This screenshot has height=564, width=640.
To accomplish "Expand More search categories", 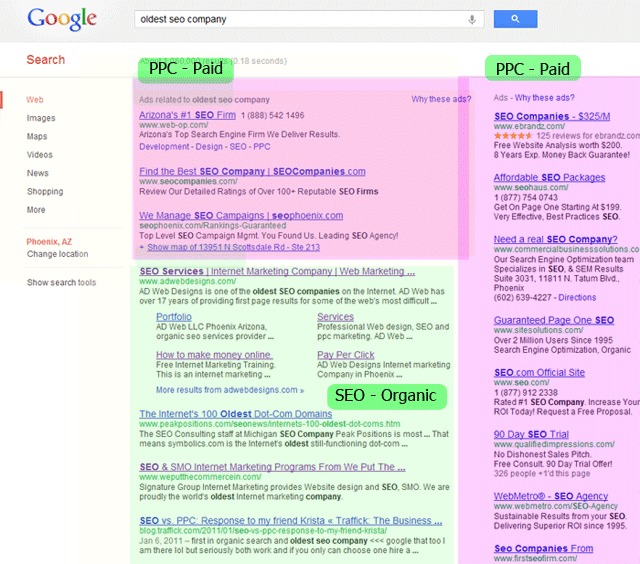I will tap(36, 210).
